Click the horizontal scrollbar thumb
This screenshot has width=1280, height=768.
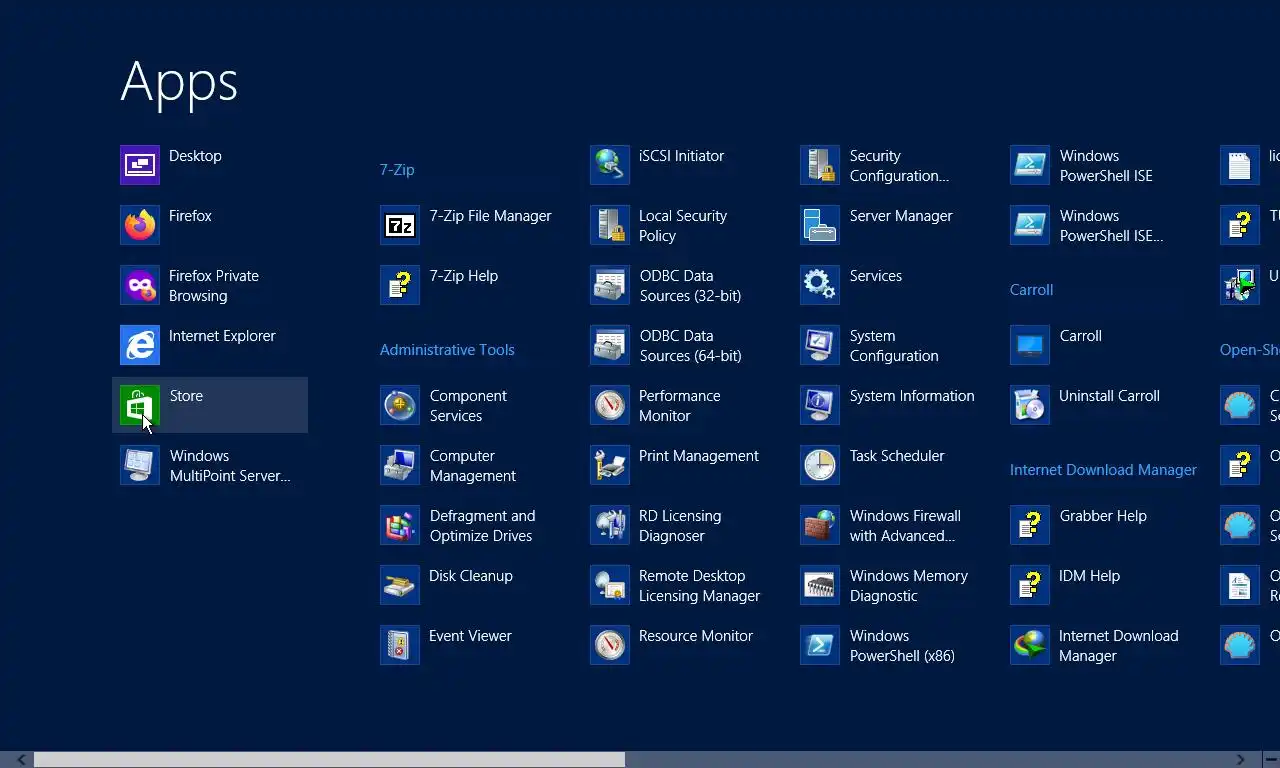pos(330,760)
